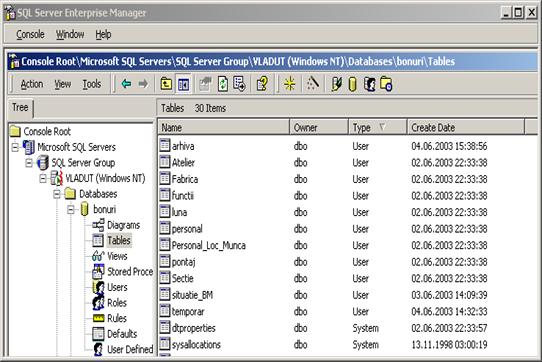Select Stored Procedures in the tree
Screen dimensions: 542x362
tap(130, 272)
